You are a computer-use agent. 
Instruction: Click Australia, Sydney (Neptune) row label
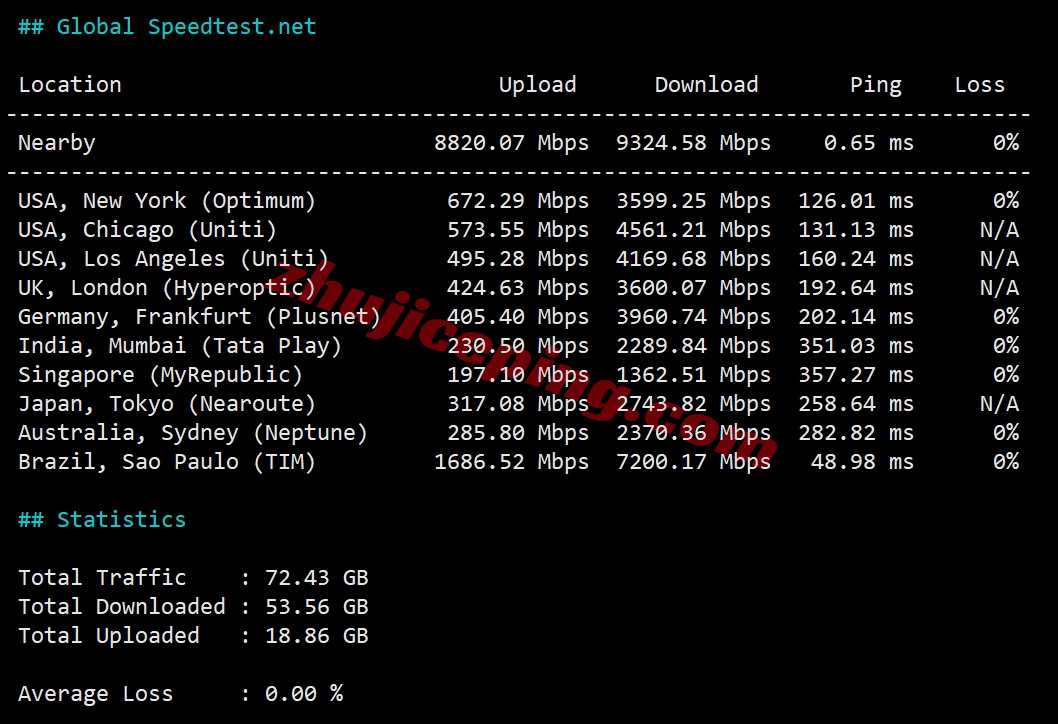193,433
